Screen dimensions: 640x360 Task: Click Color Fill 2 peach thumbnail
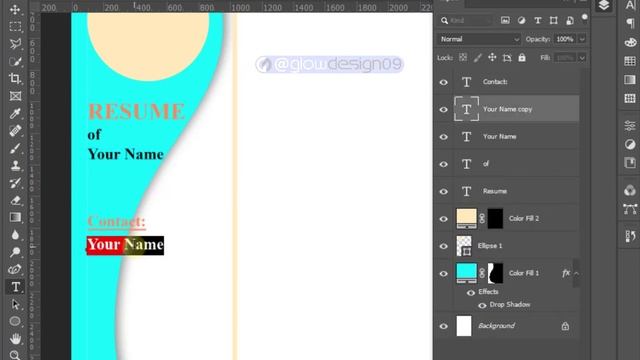466,218
